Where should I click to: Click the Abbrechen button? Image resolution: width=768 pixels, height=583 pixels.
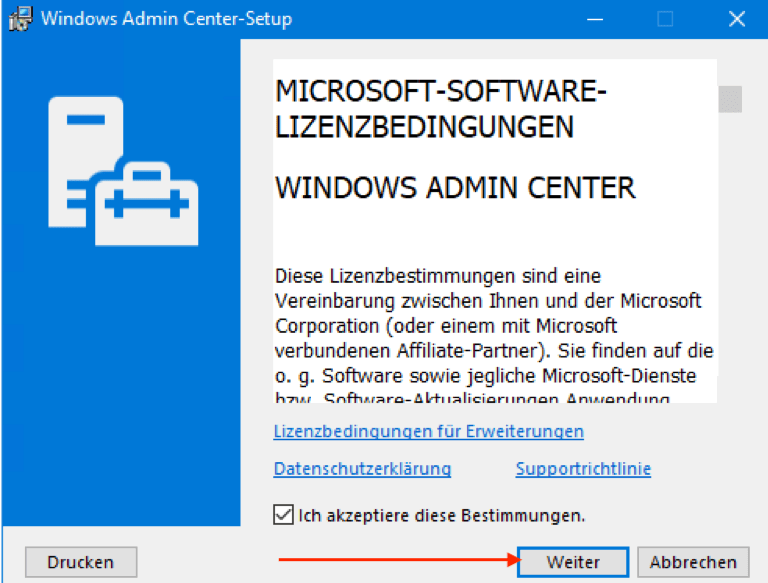click(693, 562)
